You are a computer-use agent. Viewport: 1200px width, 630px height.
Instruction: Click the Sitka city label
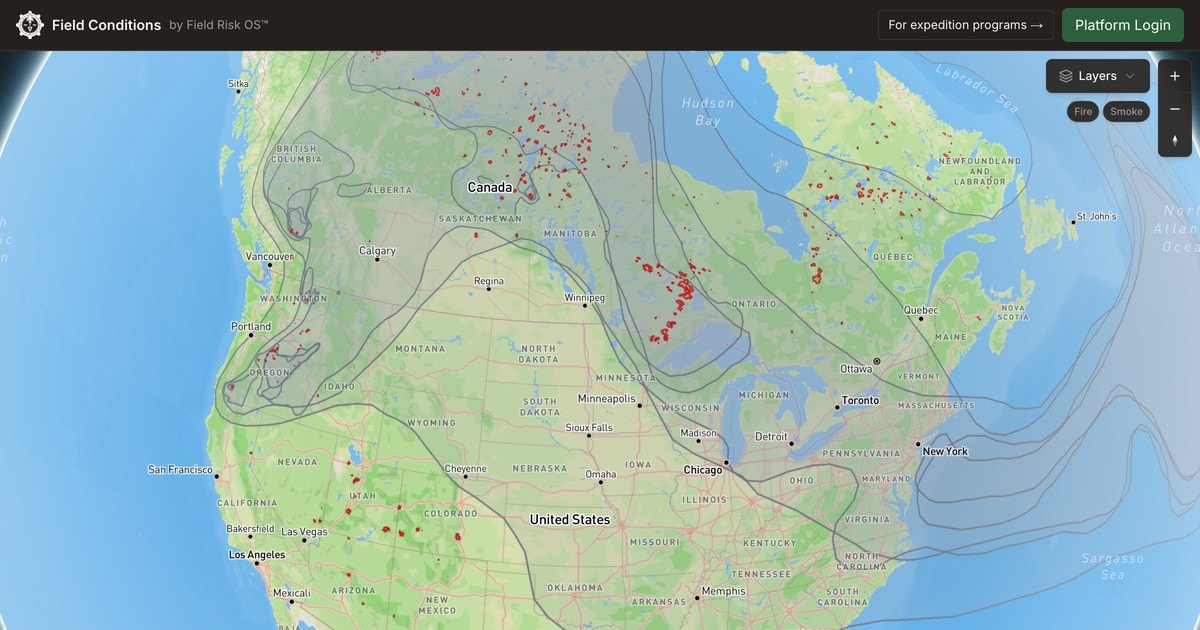[x=238, y=84]
